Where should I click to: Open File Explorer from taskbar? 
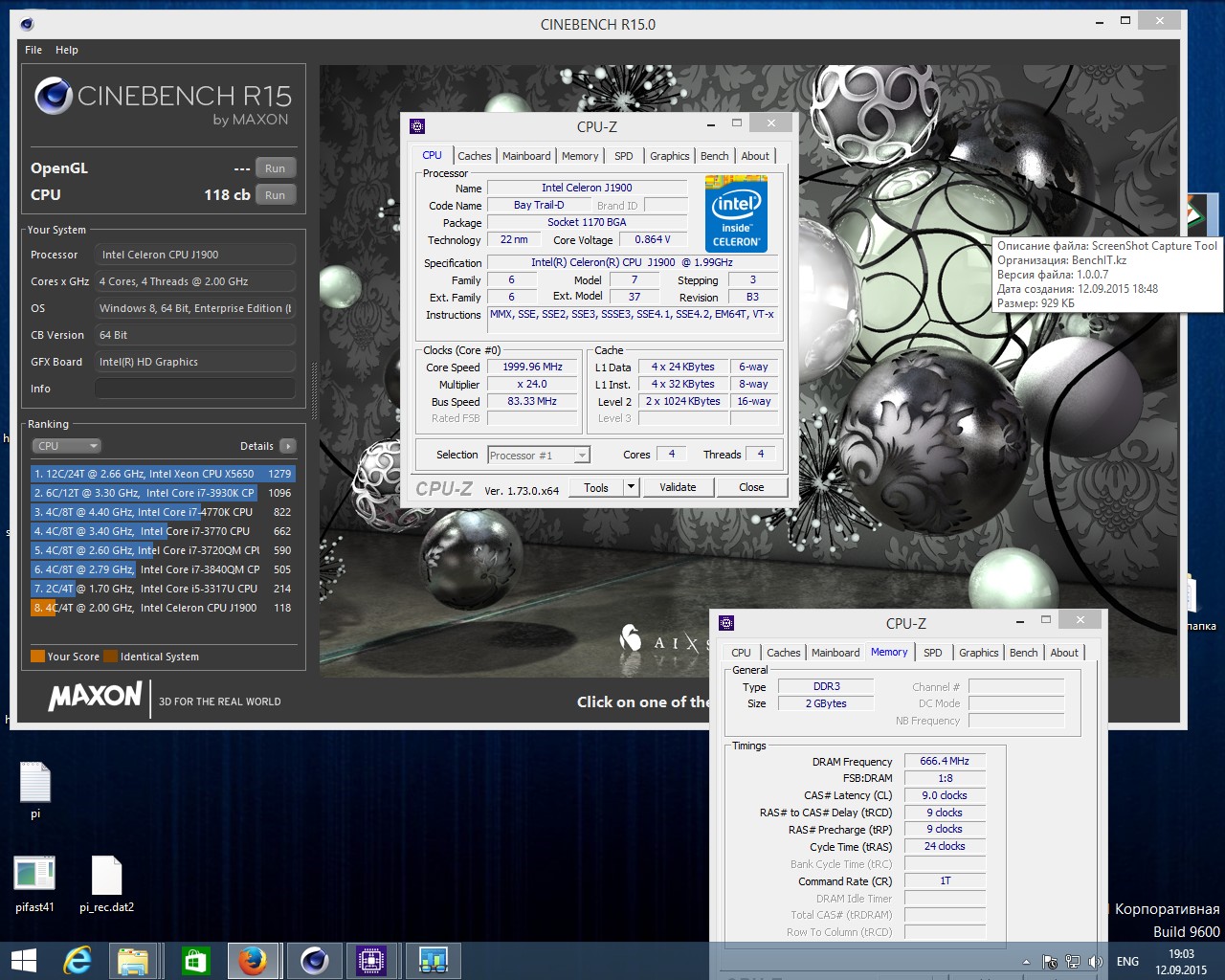pos(133,961)
